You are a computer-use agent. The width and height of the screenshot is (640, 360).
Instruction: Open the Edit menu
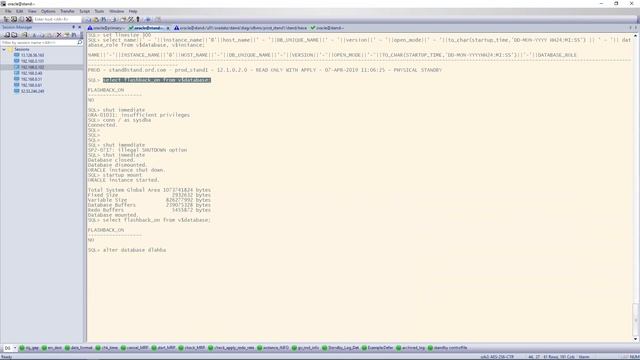point(20,11)
